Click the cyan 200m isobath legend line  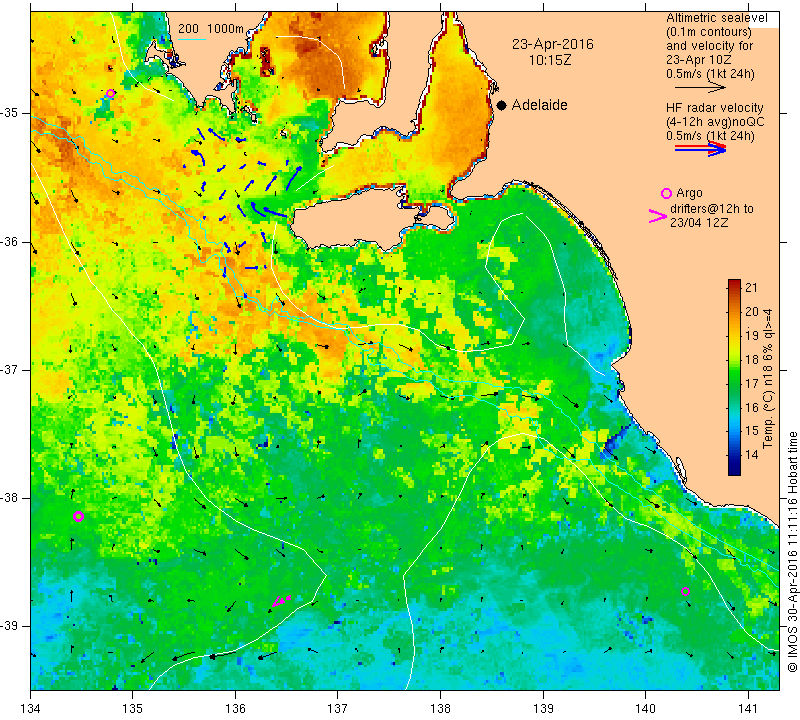(191, 39)
